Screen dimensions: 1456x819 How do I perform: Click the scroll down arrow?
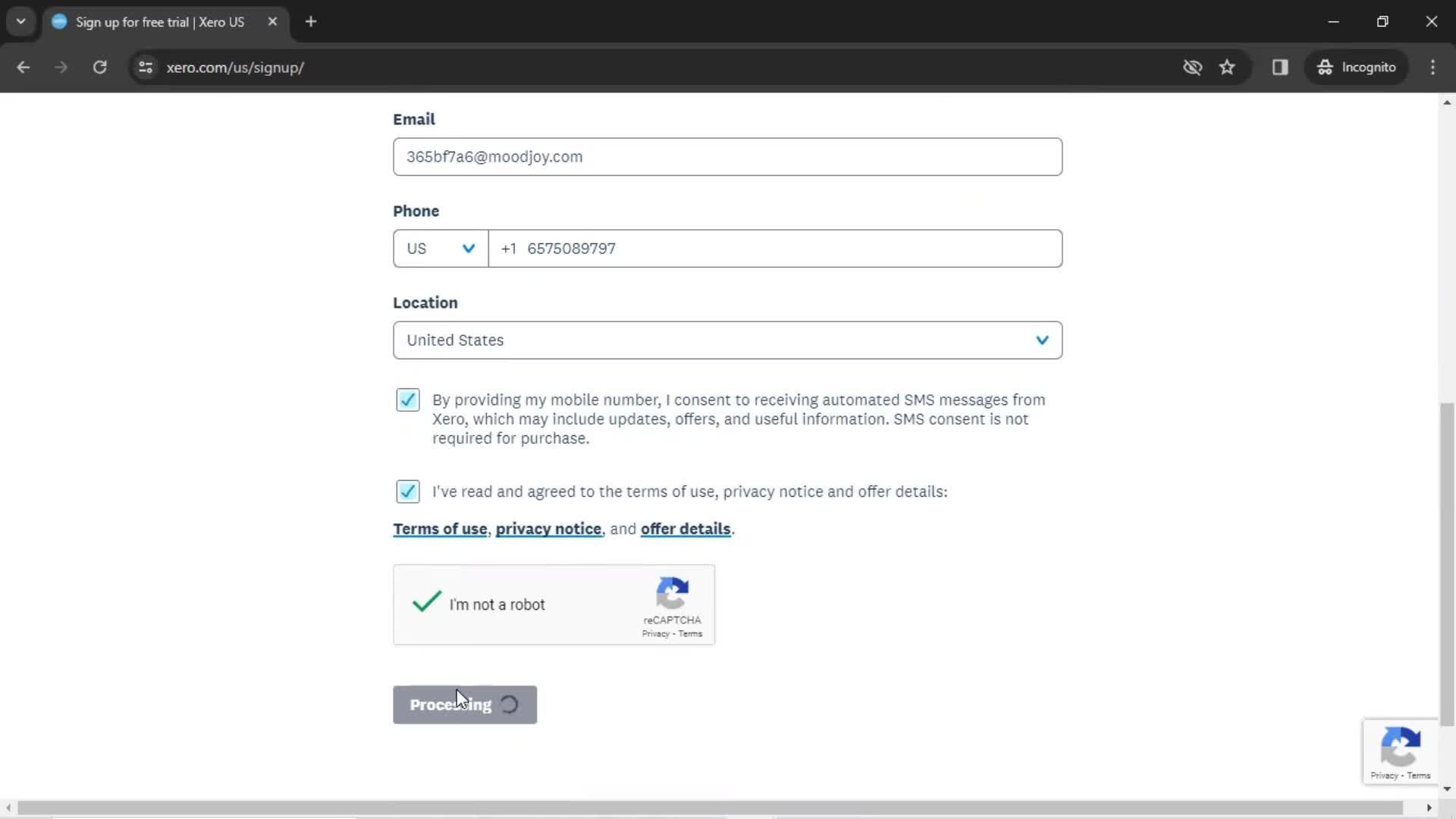(1447, 789)
